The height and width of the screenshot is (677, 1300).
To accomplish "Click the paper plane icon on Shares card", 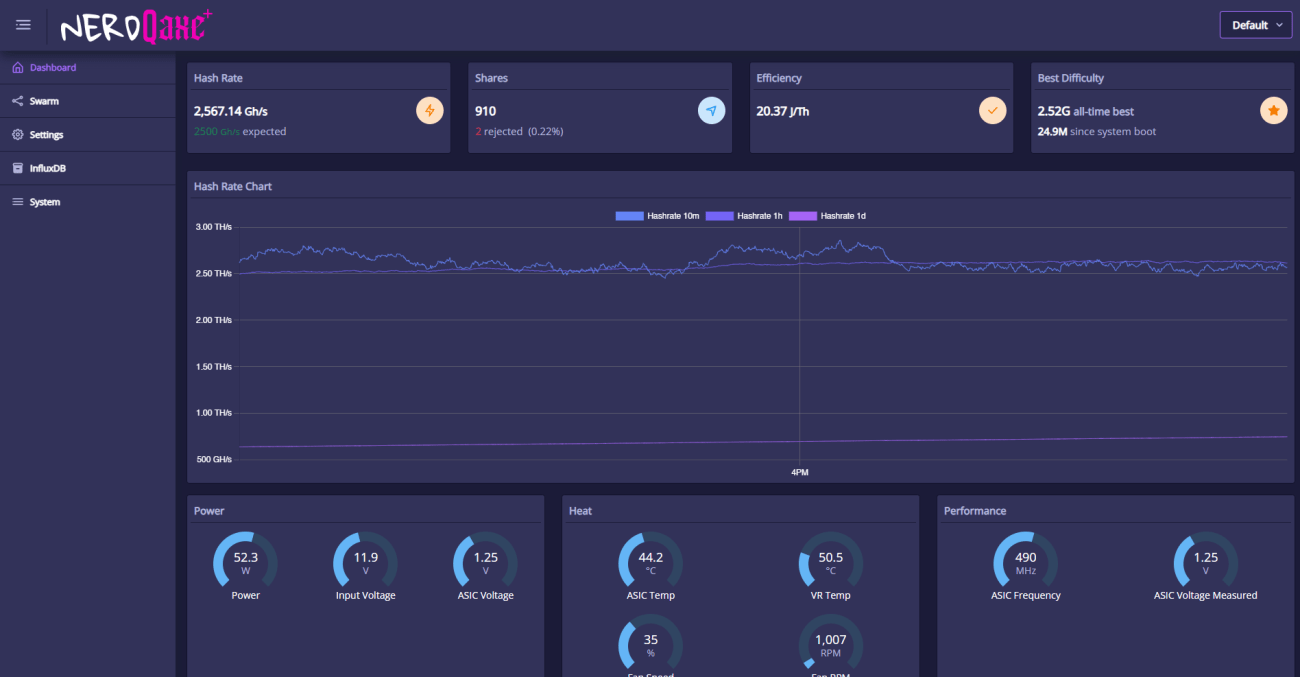I will point(711,110).
